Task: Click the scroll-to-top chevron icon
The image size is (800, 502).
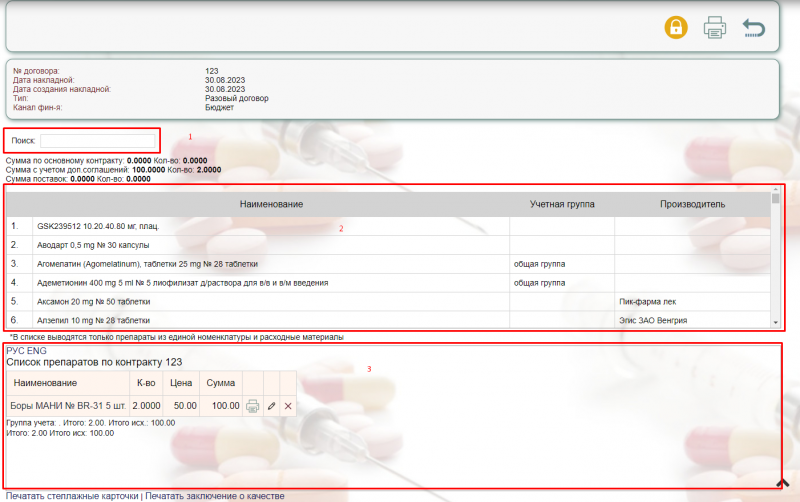Action: (x=783, y=484)
